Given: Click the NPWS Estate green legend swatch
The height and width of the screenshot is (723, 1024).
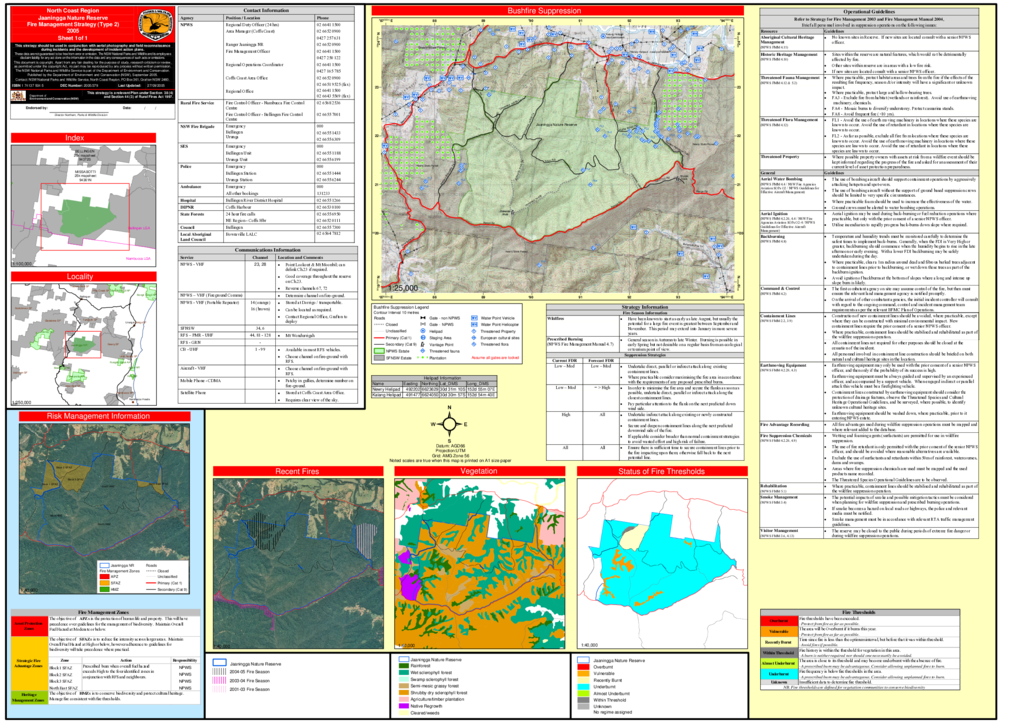Looking at the screenshot, I should point(379,351).
